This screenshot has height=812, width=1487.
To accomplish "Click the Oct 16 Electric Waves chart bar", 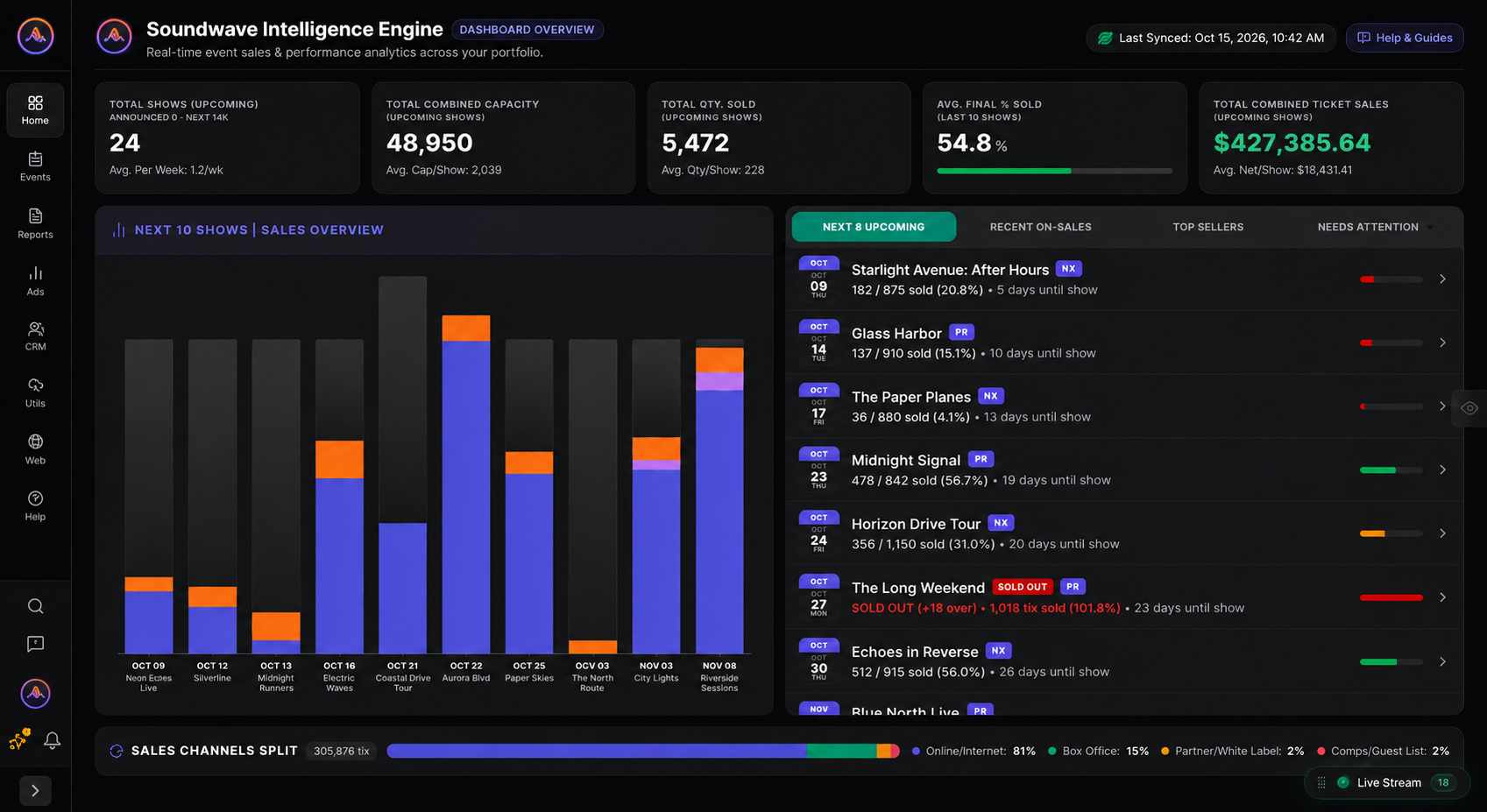I will pyautogui.click(x=339, y=496).
